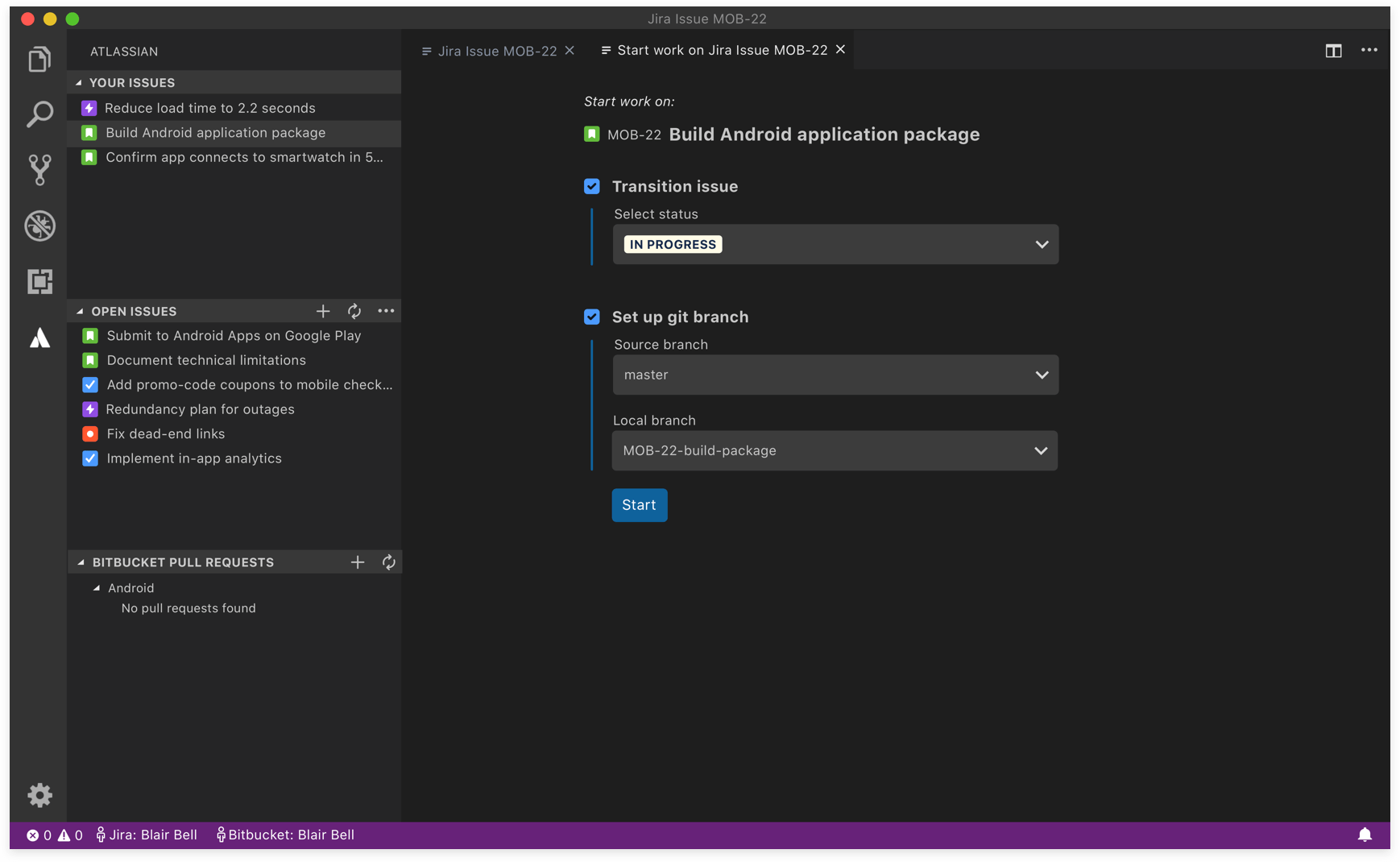Screen dimensions: 1400x862
Task: Switch to the Jira Issue MOB-22 tab
Action: pos(495,50)
